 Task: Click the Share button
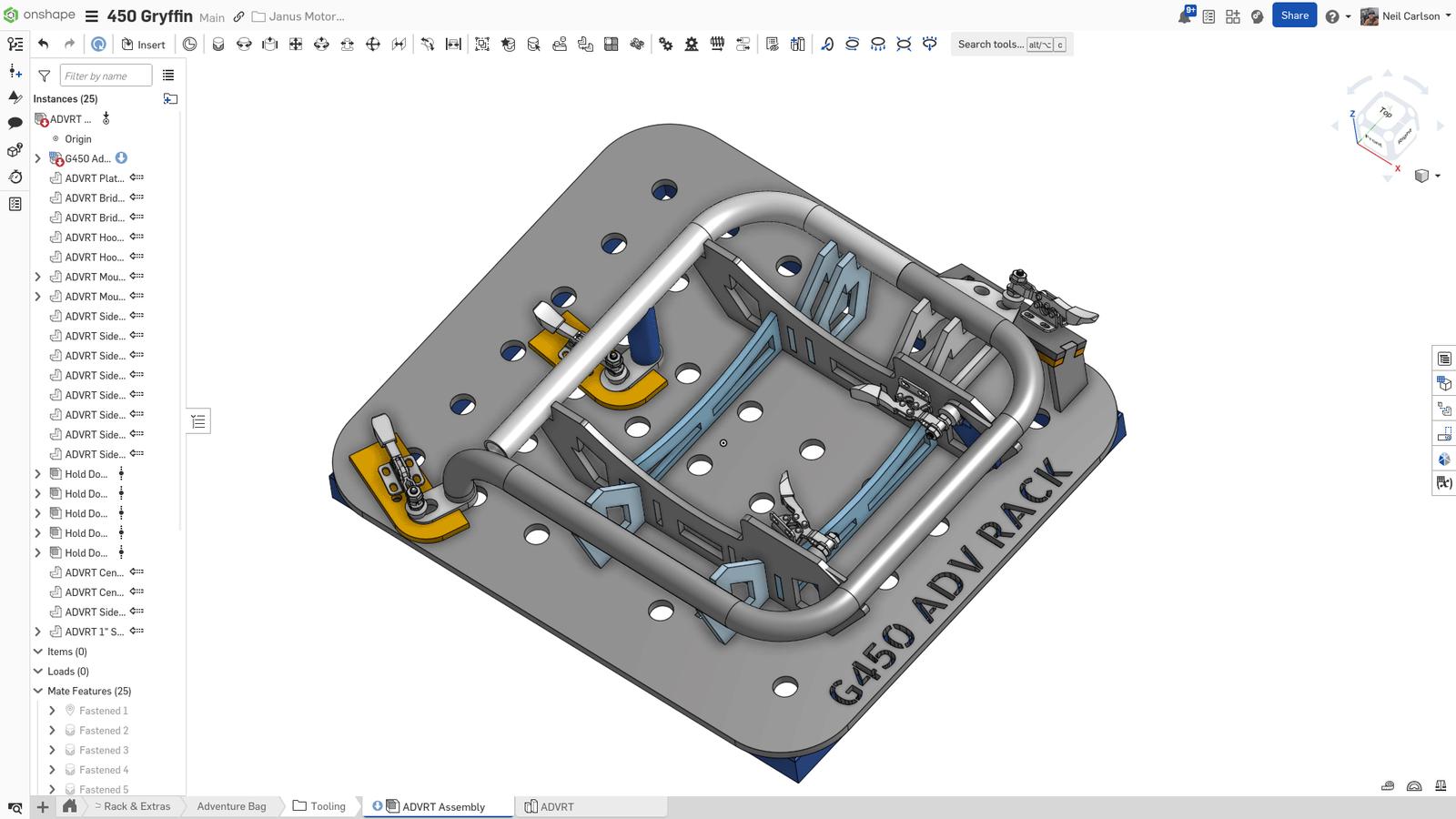(1294, 15)
